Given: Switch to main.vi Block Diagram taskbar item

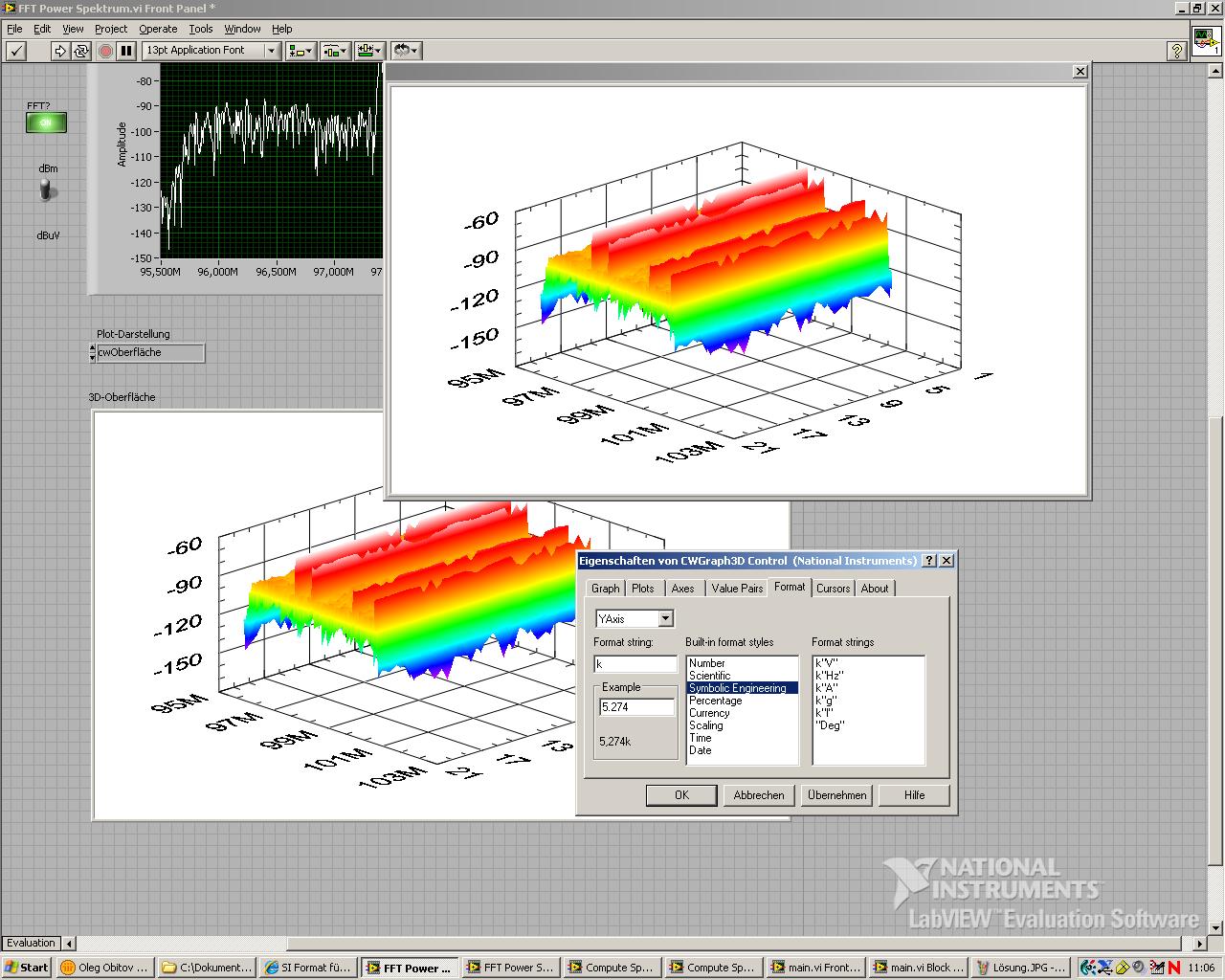Looking at the screenshot, I should (917, 968).
